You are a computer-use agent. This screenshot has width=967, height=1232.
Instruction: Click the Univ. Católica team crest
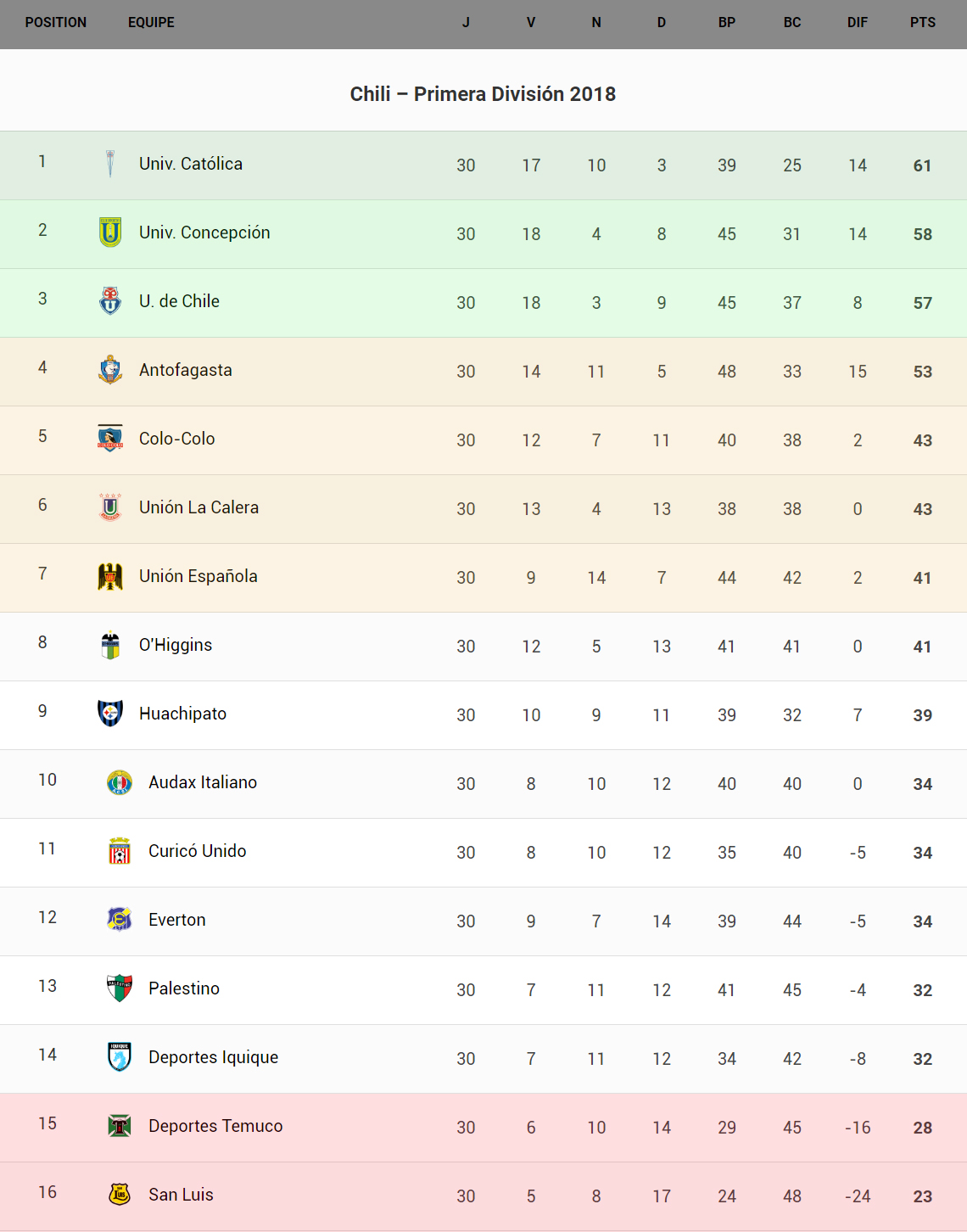click(x=110, y=164)
